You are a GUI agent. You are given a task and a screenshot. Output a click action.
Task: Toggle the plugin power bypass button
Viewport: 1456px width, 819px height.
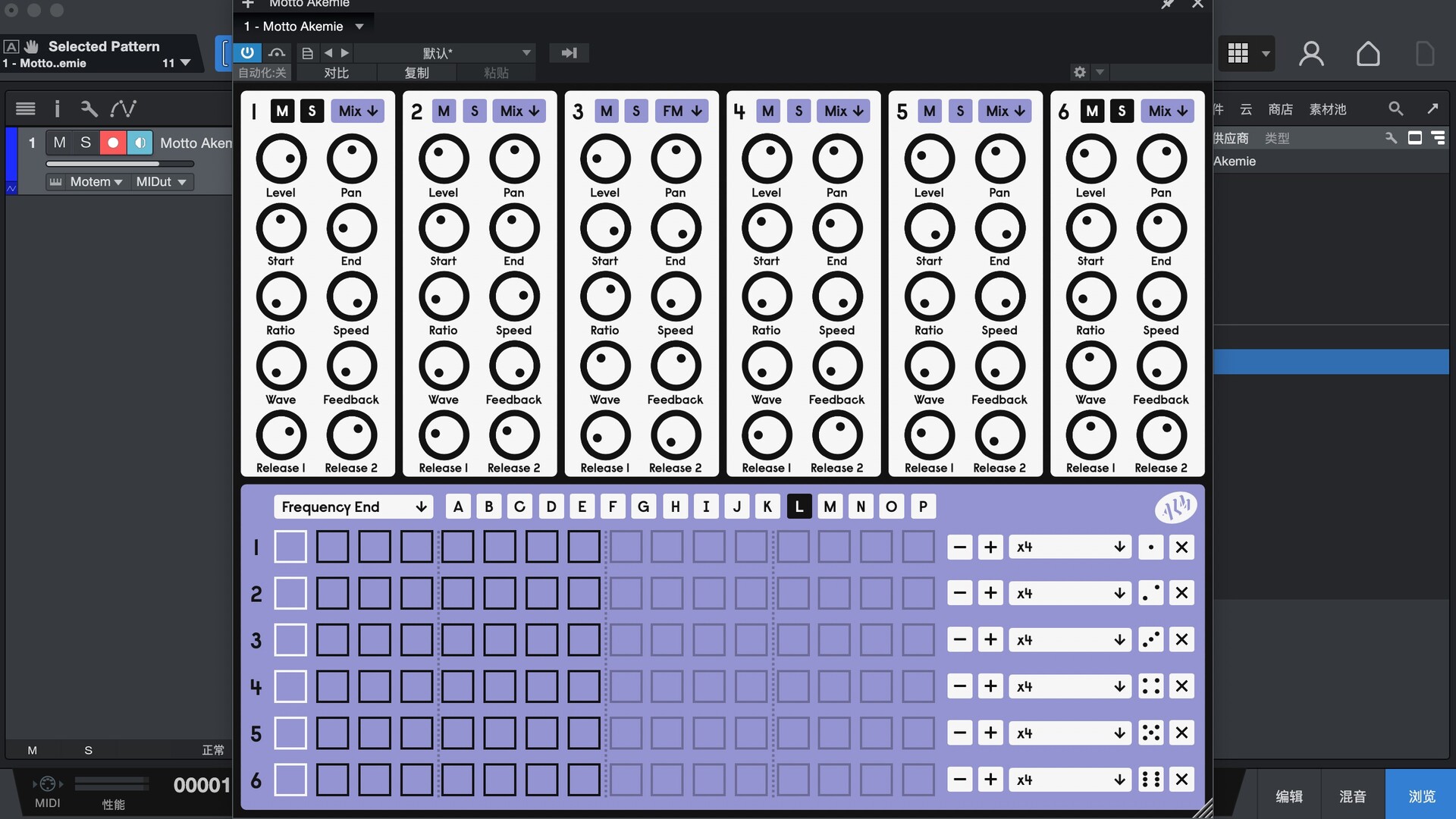point(247,52)
